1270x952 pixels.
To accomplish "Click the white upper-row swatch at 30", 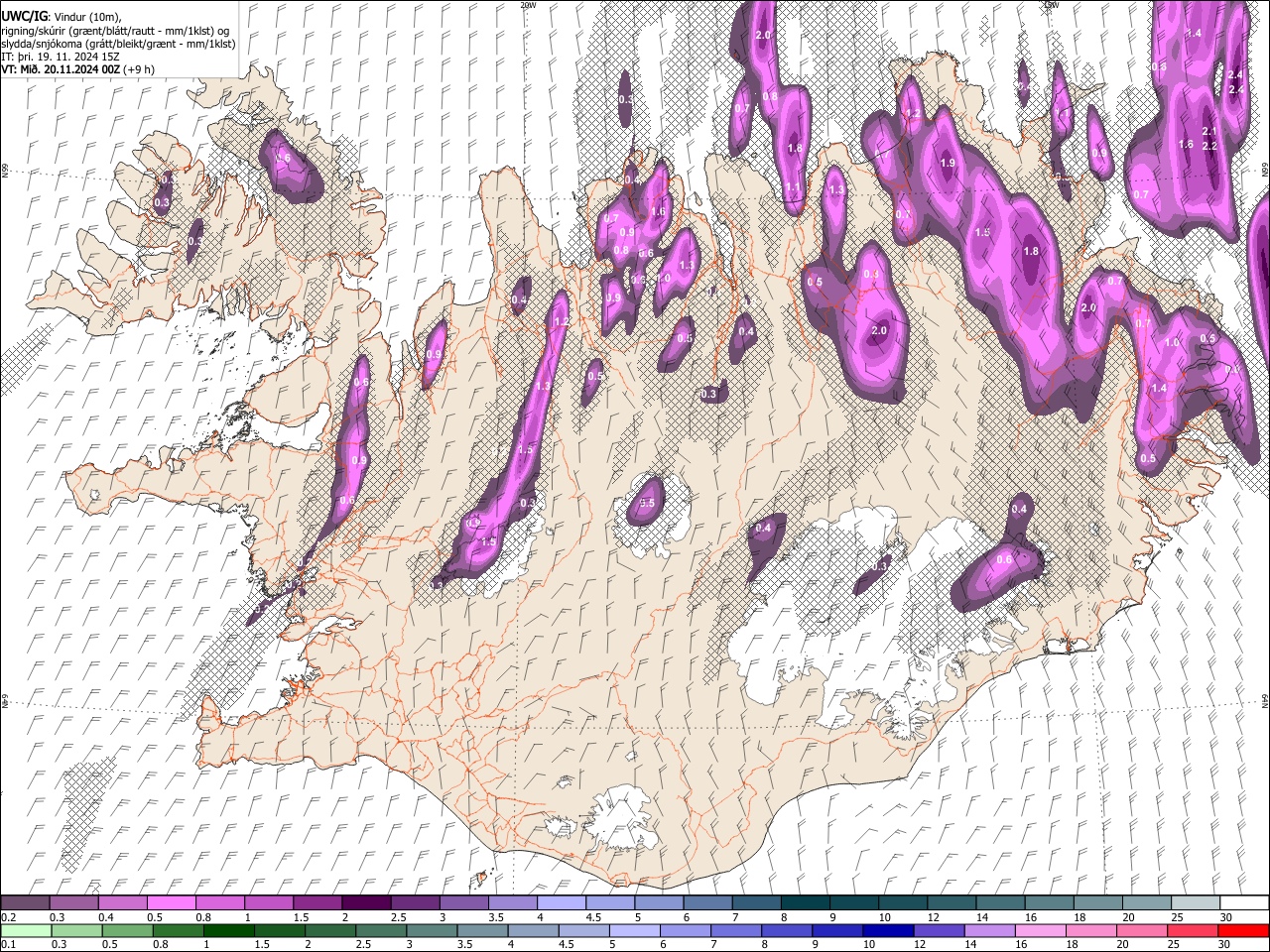I will point(1243,902).
